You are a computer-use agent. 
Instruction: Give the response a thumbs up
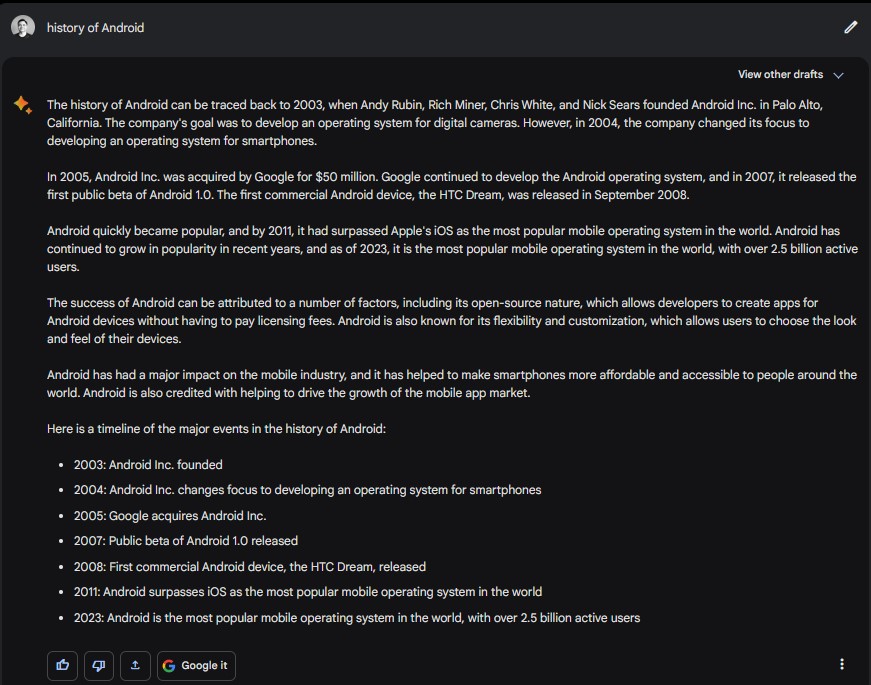[62, 665]
